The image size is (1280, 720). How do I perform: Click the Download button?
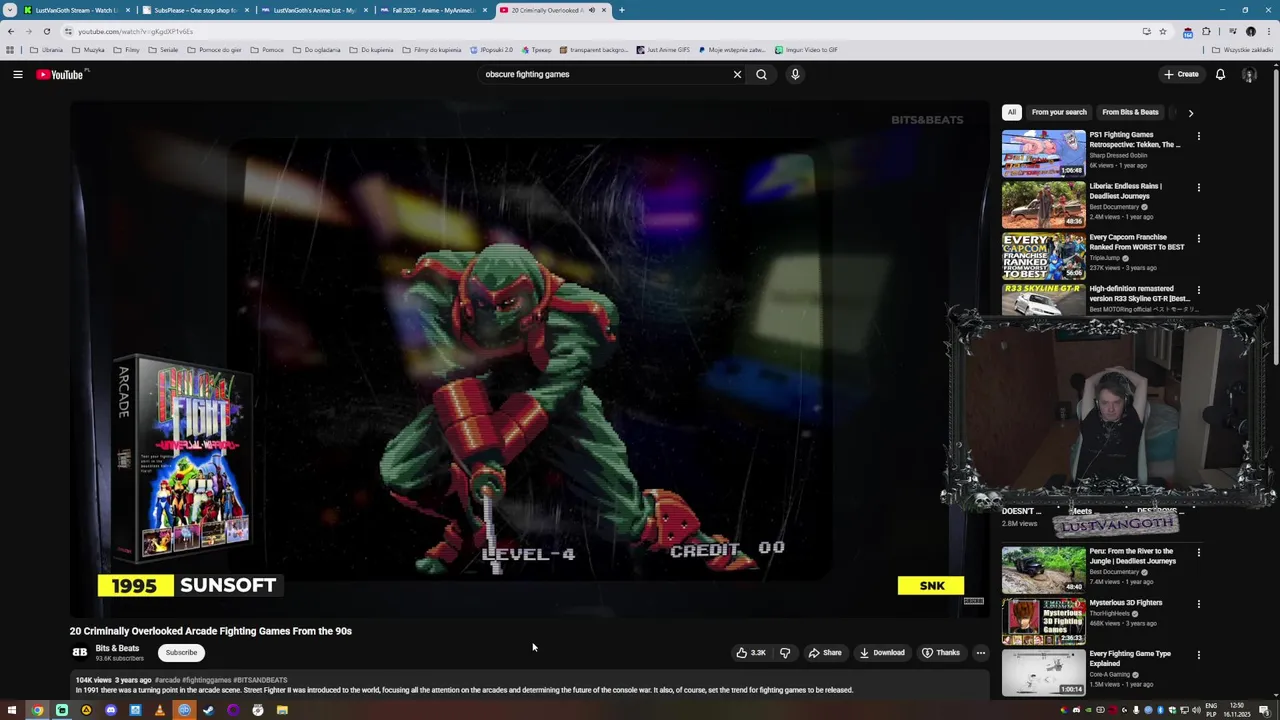(x=882, y=653)
